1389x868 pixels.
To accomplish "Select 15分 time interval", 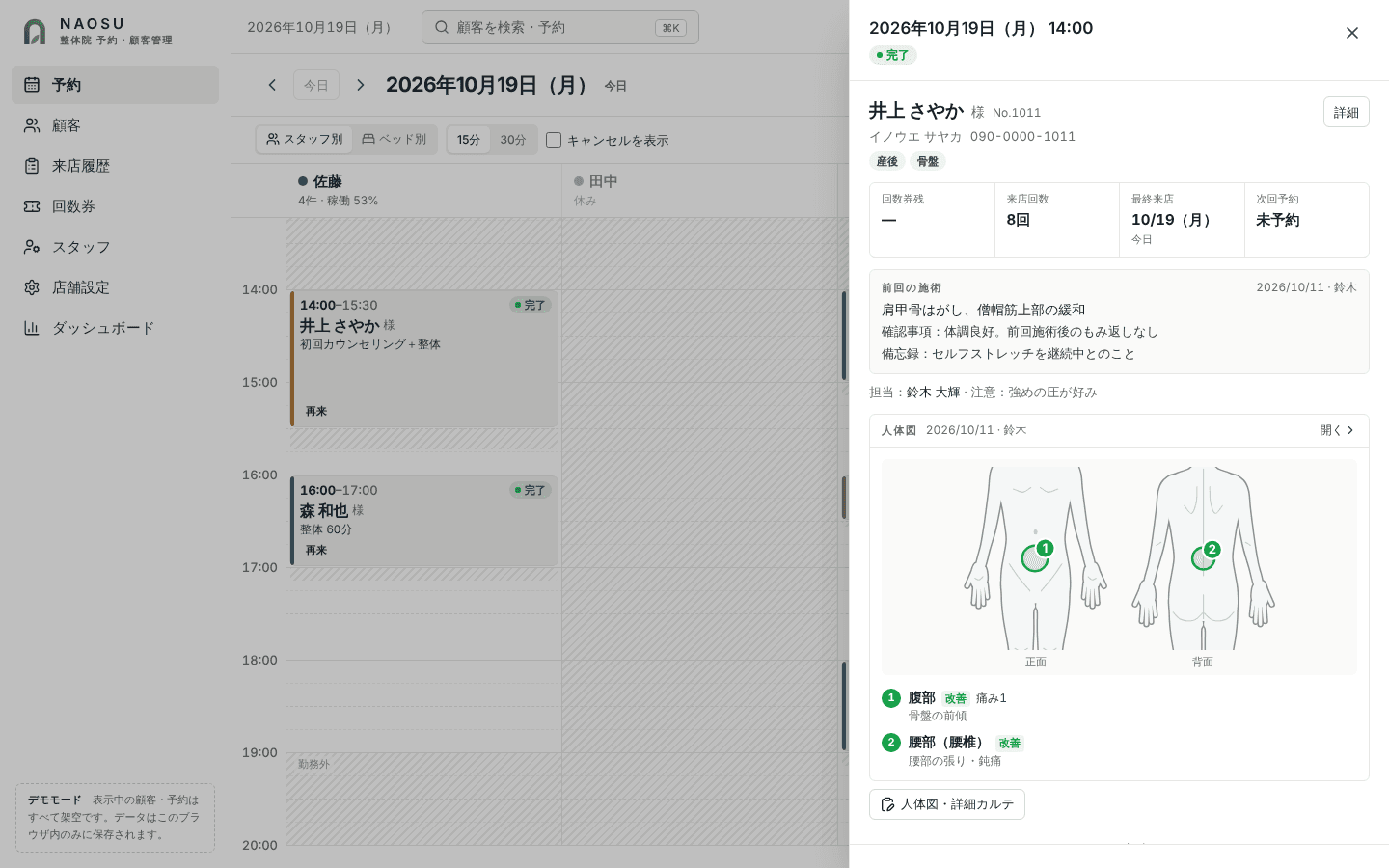I will click(x=469, y=140).
